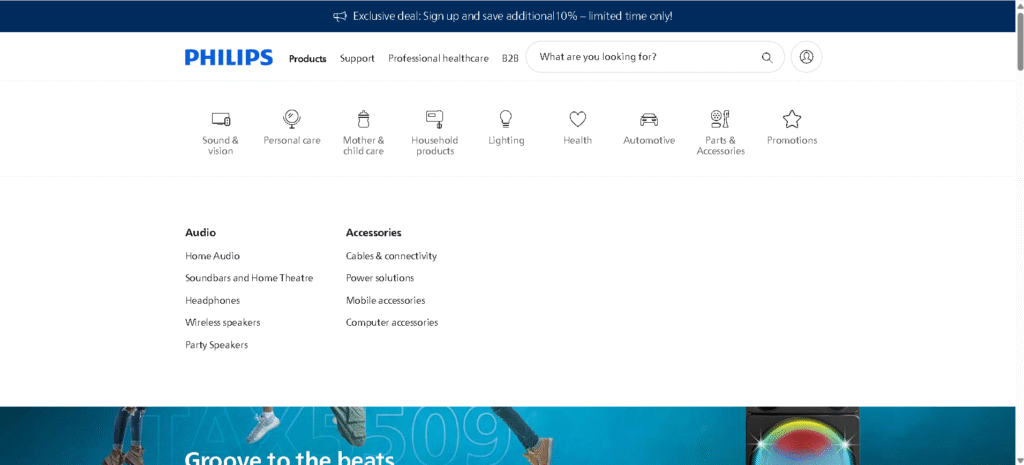Screen dimensions: 1024x465
Task: Choose the Household products icon
Action: point(434,119)
